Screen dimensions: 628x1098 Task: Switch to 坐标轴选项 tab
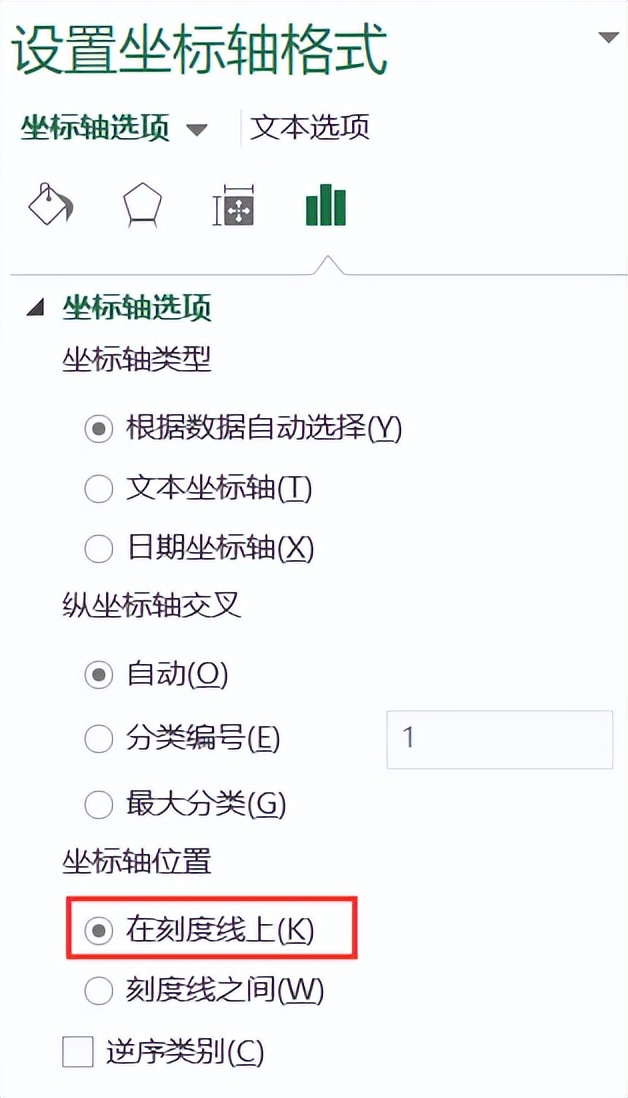click(x=96, y=128)
